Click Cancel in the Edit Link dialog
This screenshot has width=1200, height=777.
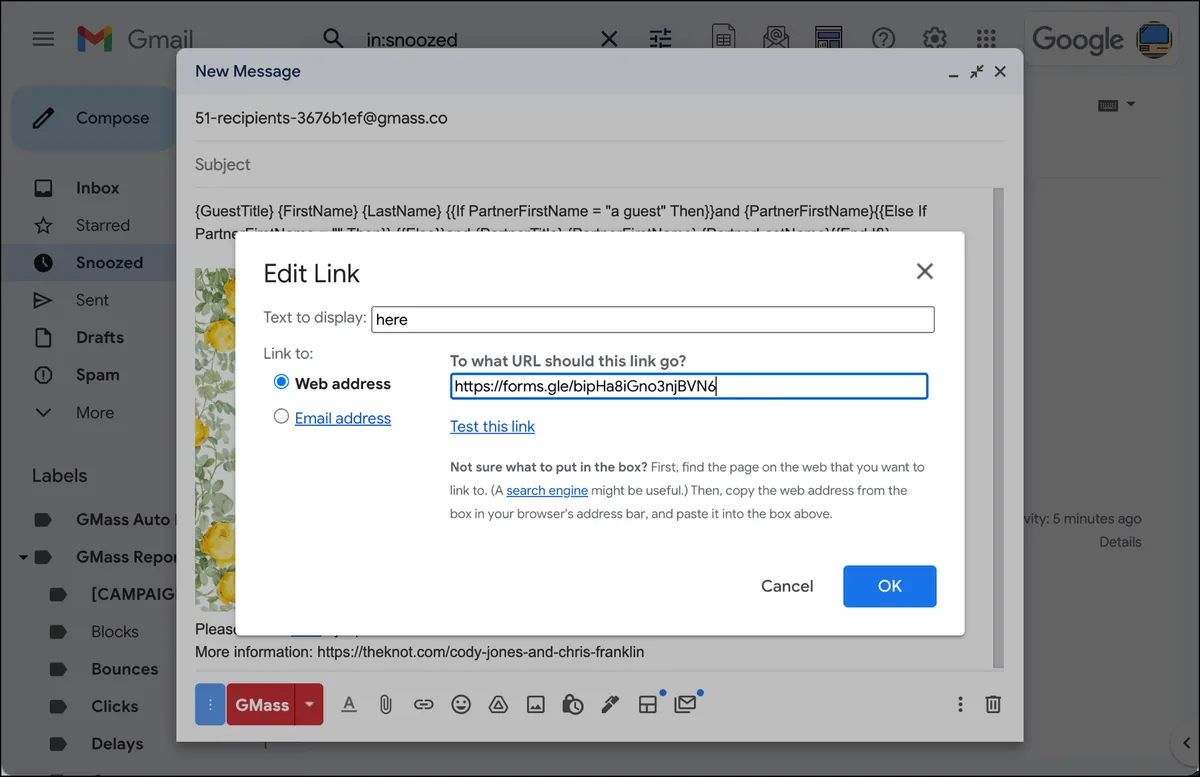787,586
